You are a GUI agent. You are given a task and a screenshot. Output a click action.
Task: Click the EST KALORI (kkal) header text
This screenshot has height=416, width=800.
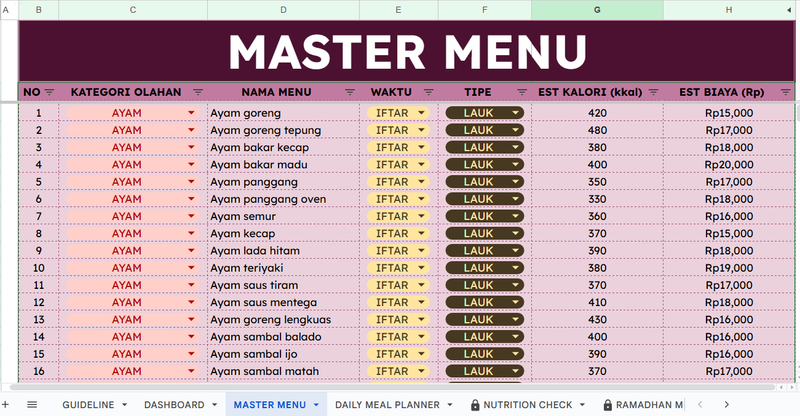(590, 92)
